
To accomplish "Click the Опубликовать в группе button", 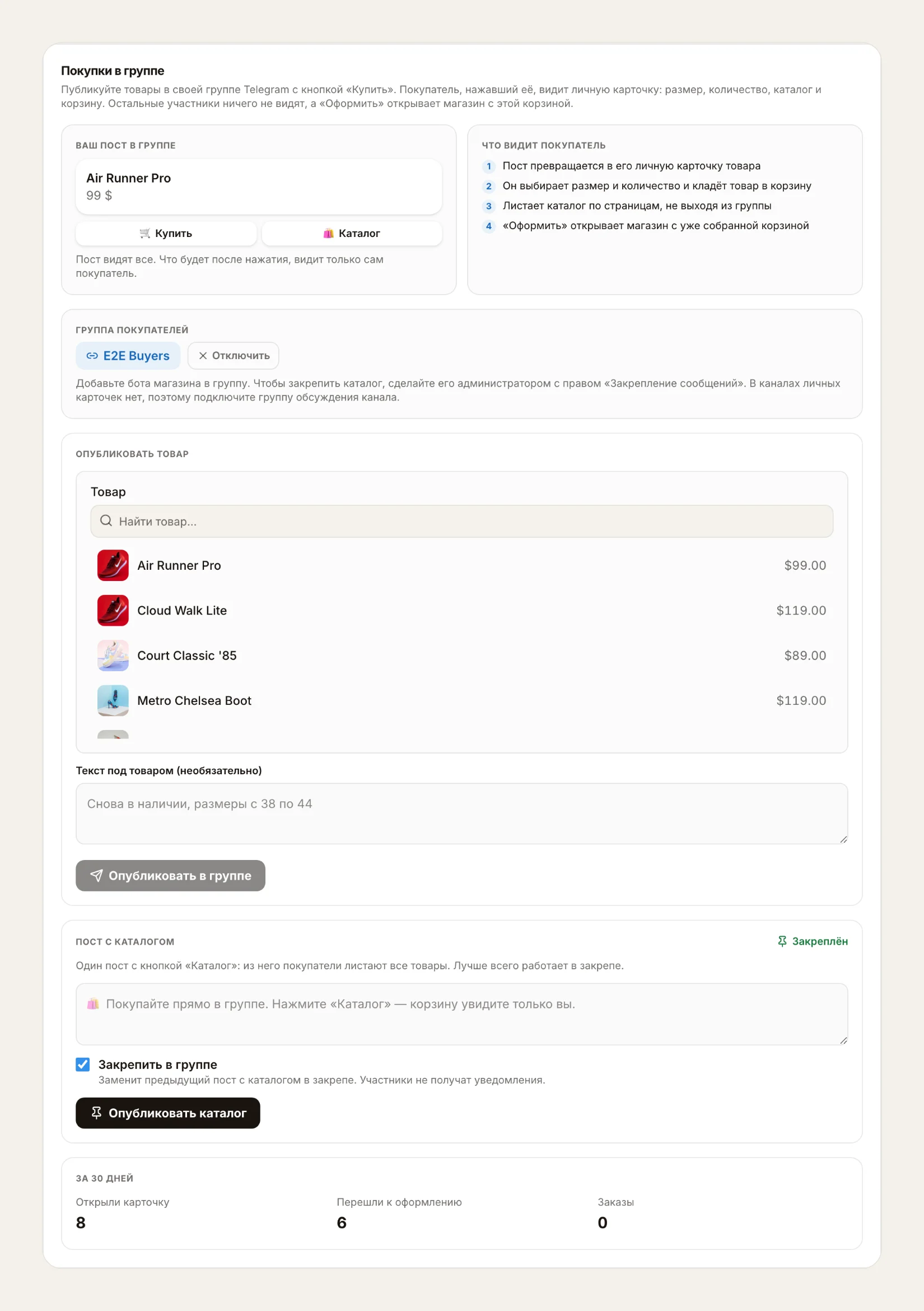I will (x=171, y=875).
